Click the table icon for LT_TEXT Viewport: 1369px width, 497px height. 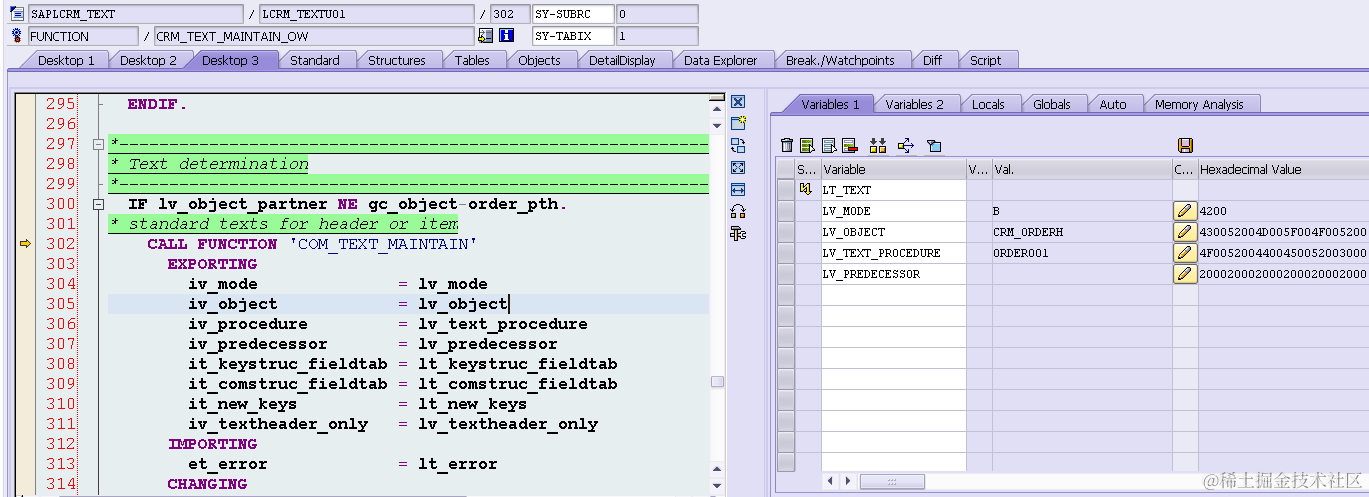(x=805, y=190)
